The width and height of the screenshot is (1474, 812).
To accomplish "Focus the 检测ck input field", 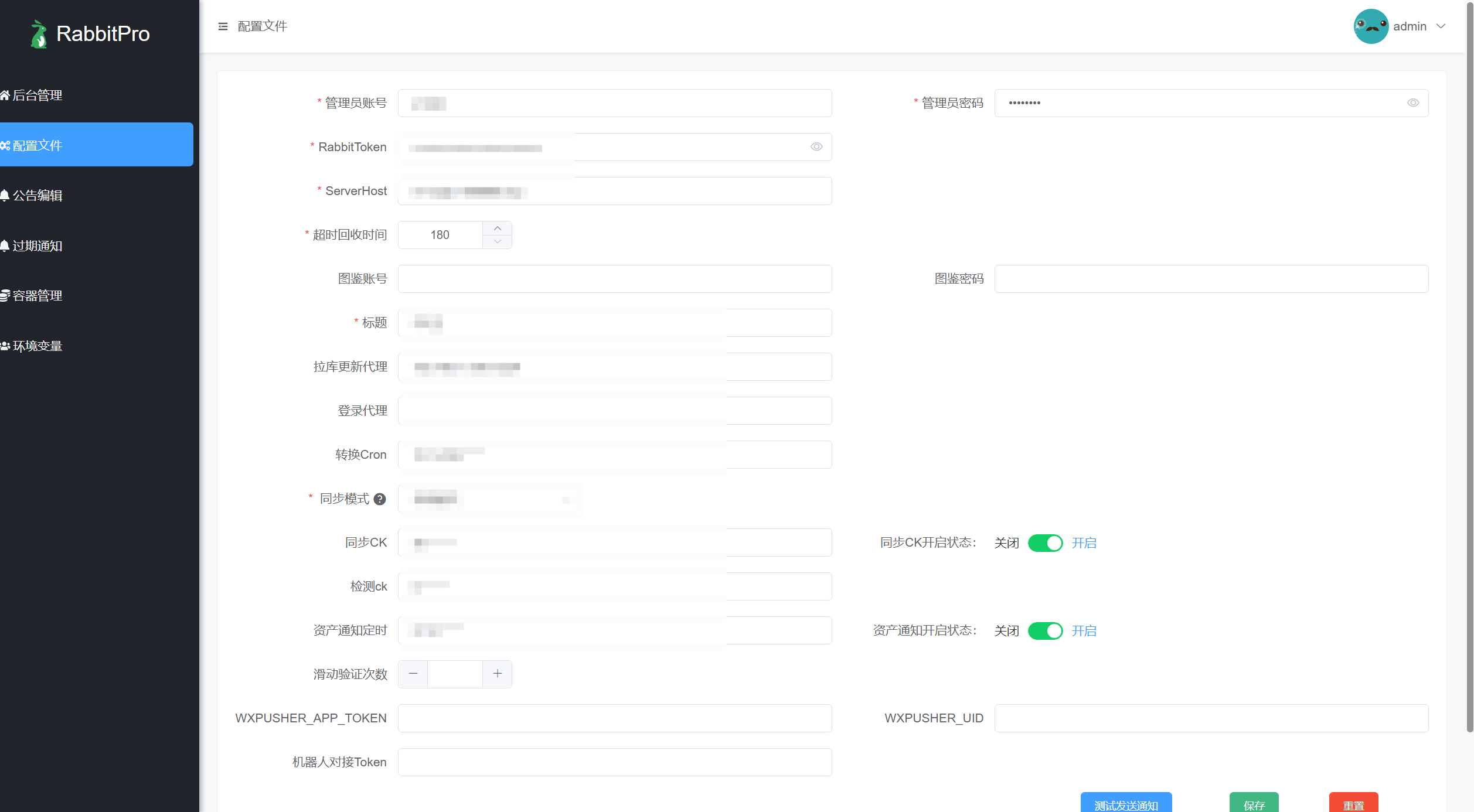I will coord(615,586).
